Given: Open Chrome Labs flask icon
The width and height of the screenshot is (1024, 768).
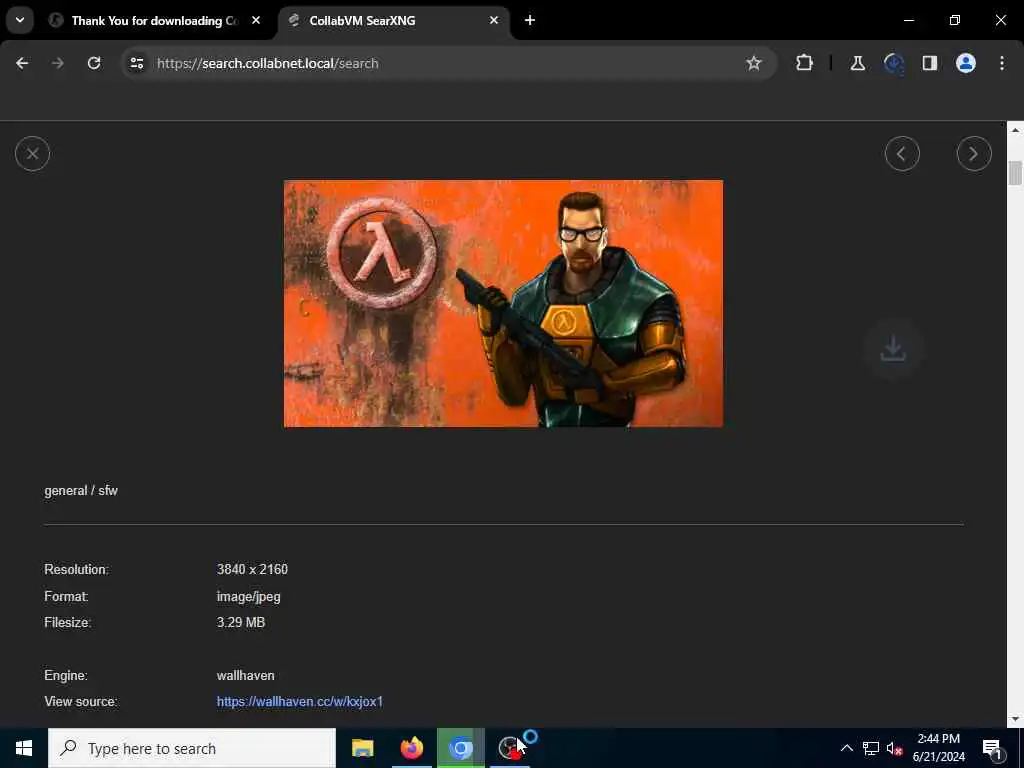Looking at the screenshot, I should point(857,63).
